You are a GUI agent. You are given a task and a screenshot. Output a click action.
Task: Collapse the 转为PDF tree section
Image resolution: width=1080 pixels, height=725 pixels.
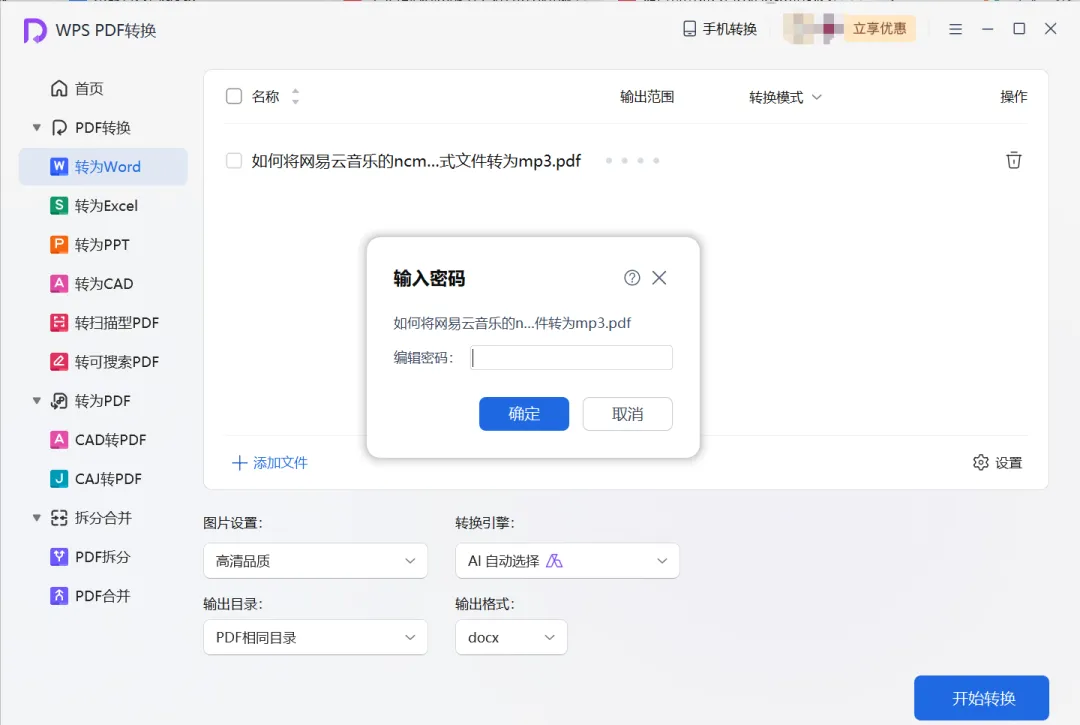point(37,401)
